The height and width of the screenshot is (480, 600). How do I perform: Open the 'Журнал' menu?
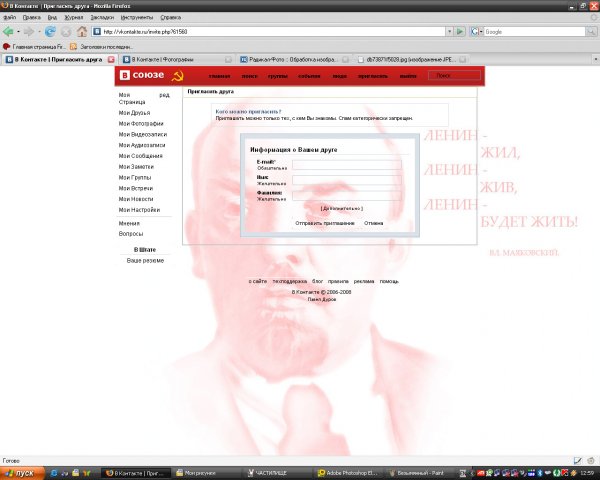(x=73, y=17)
